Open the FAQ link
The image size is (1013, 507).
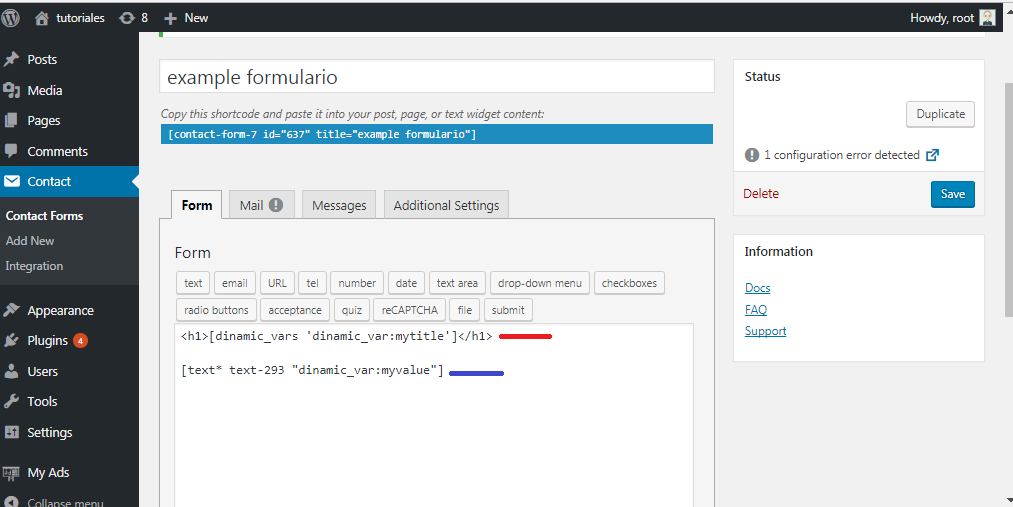tap(756, 309)
